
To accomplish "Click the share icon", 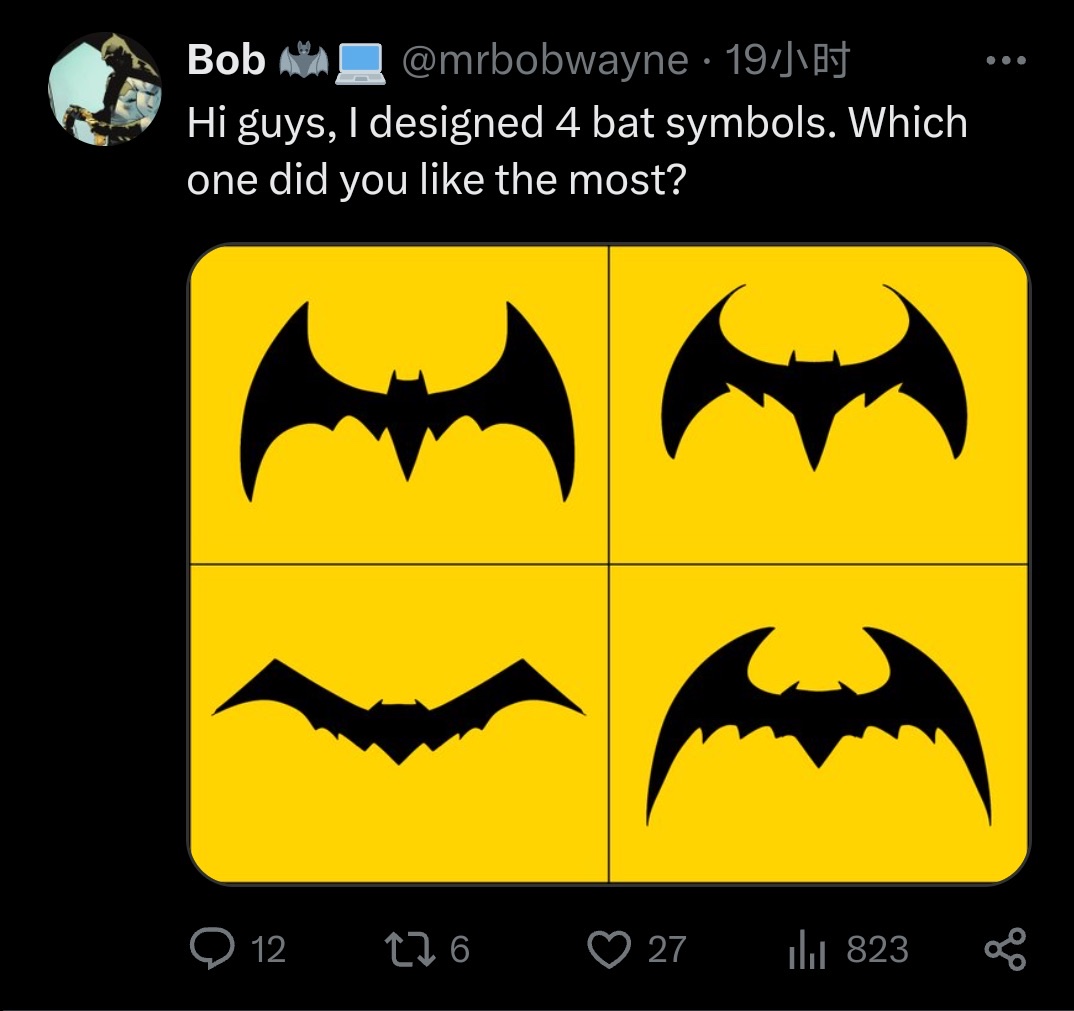I will click(x=1006, y=949).
